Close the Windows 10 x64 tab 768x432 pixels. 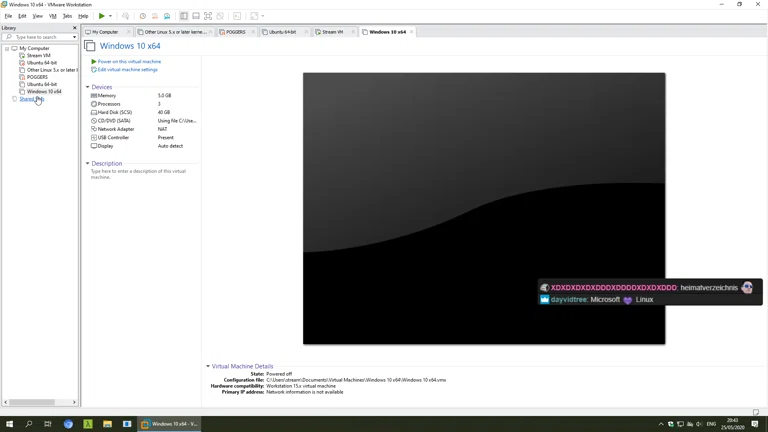[411, 32]
